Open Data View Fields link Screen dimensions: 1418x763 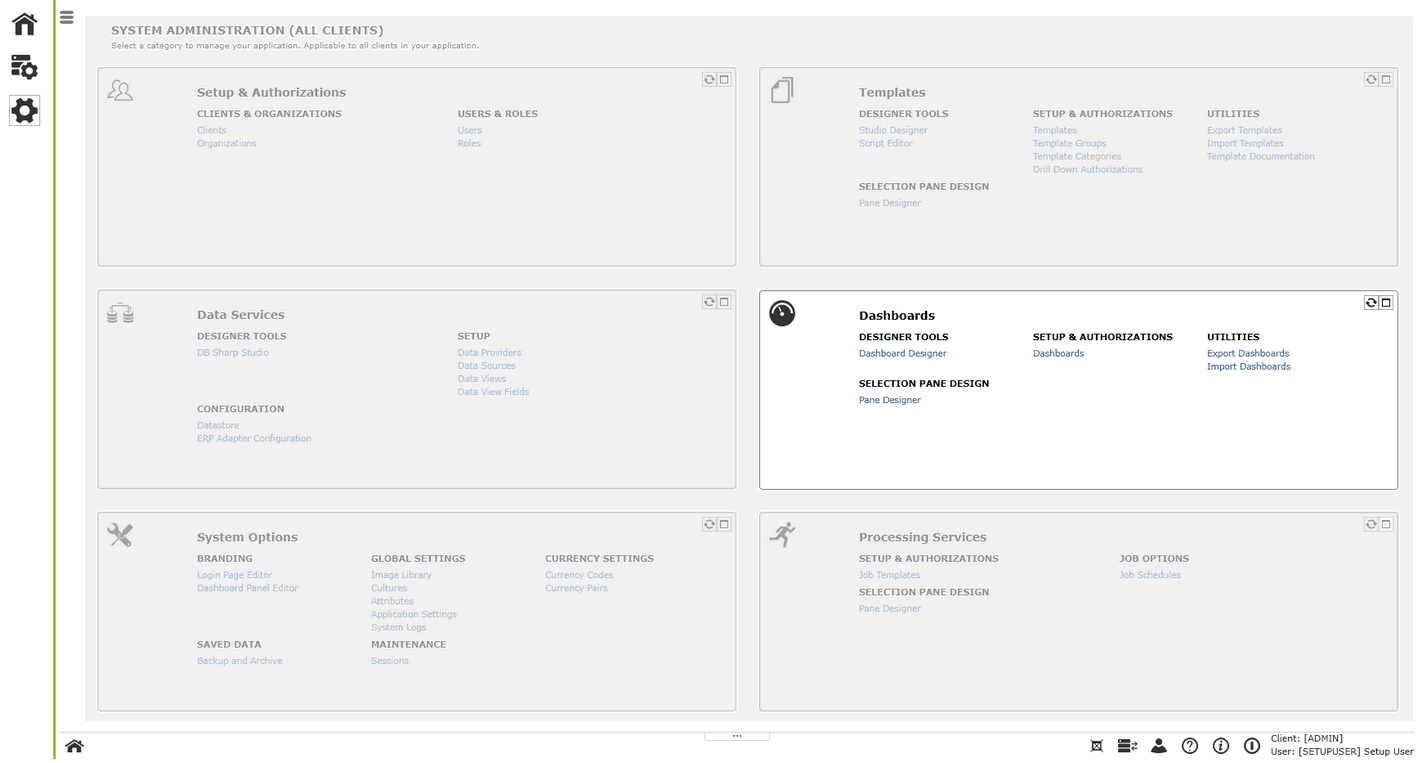[493, 391]
